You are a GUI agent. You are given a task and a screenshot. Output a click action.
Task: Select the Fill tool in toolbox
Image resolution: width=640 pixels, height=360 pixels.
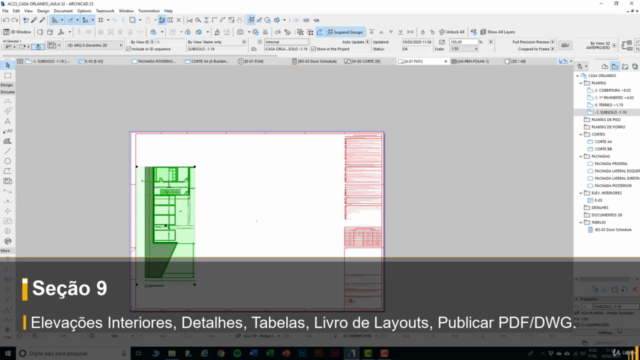(7, 141)
